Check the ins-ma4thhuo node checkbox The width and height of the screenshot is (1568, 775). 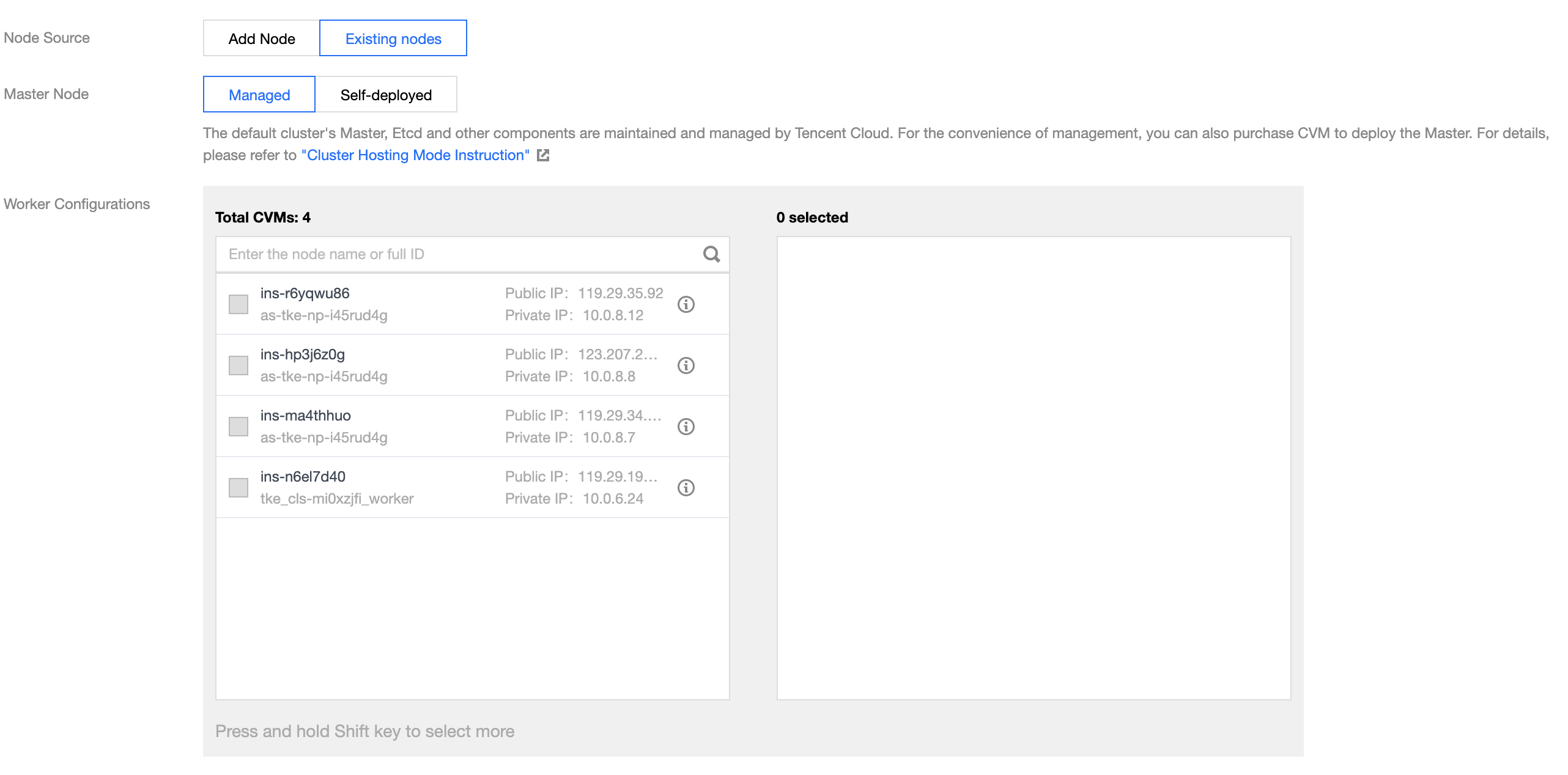(x=238, y=427)
